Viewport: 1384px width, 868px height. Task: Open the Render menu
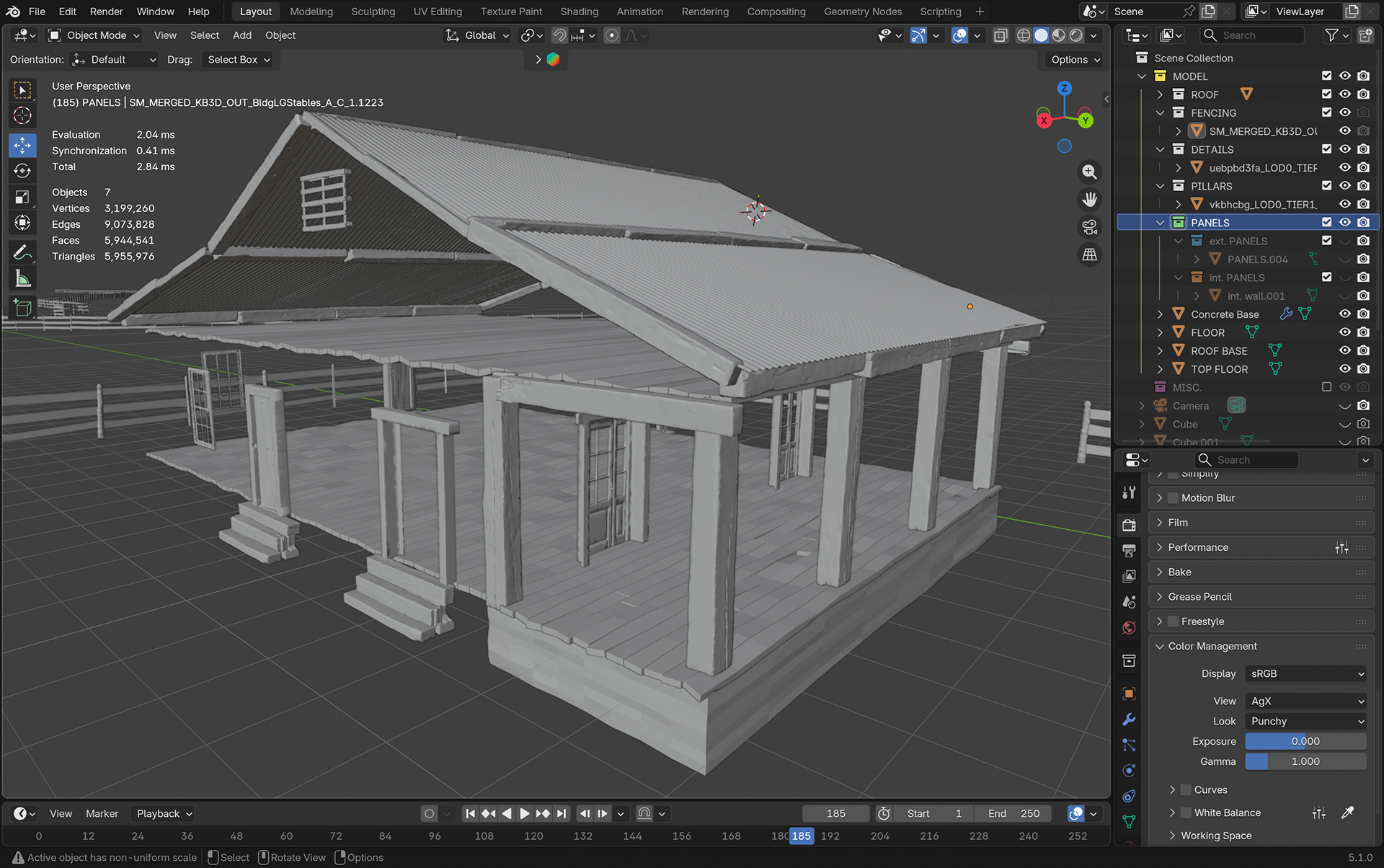pyautogui.click(x=106, y=12)
